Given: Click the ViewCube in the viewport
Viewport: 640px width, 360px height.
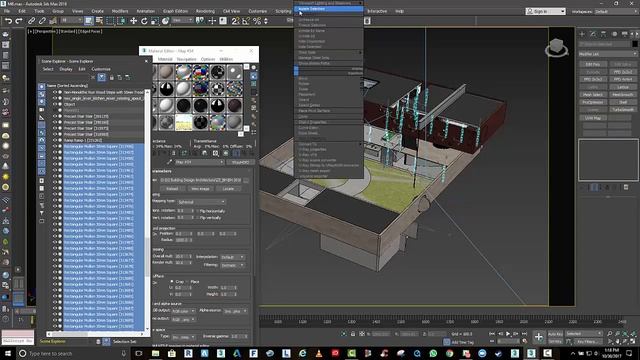Looking at the screenshot, I should point(556,47).
